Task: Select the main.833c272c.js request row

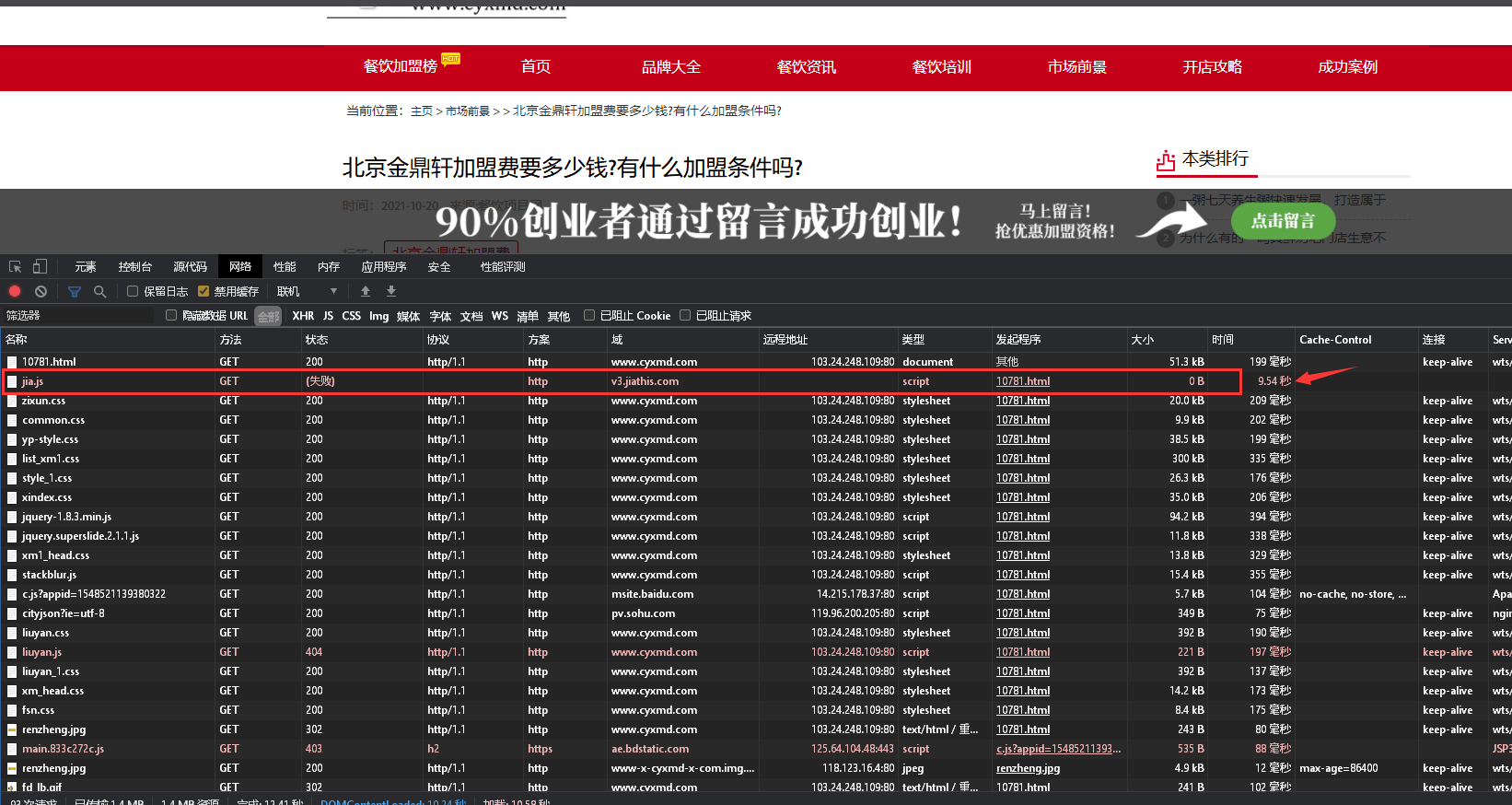Action: coord(756,749)
